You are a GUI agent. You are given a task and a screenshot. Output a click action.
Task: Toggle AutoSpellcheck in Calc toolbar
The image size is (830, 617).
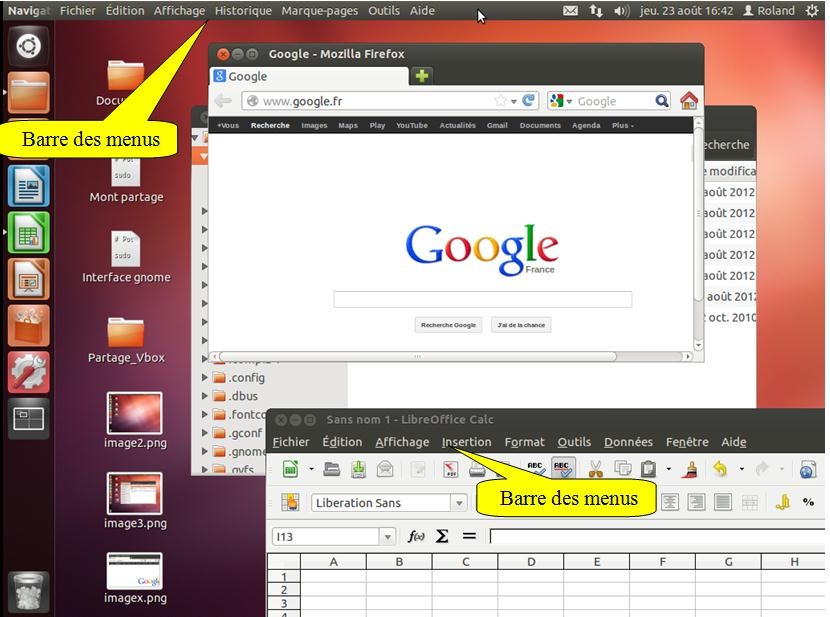562,468
